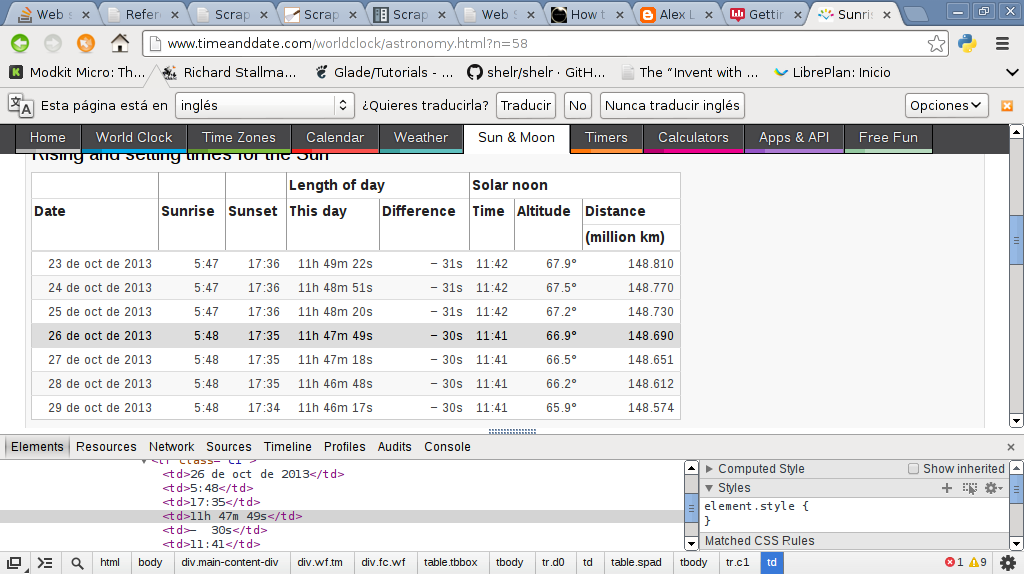
Task: Collapse the Styles section
Action: [x=709, y=488]
